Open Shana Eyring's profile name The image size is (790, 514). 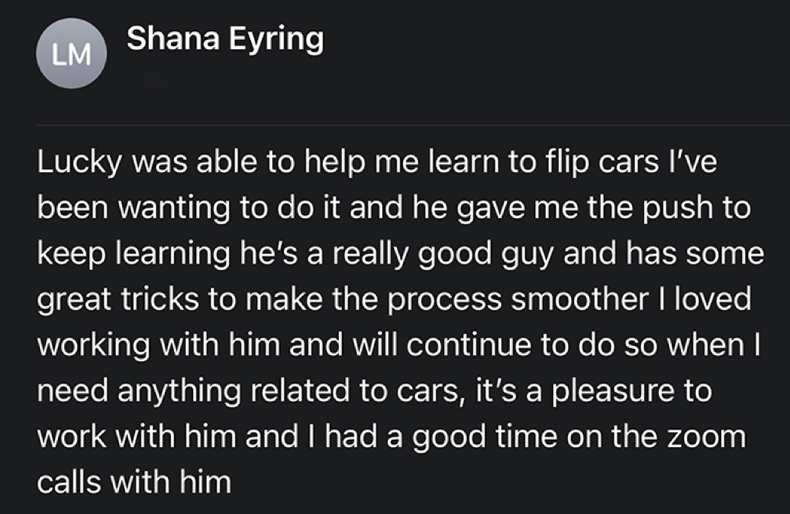(x=225, y=39)
